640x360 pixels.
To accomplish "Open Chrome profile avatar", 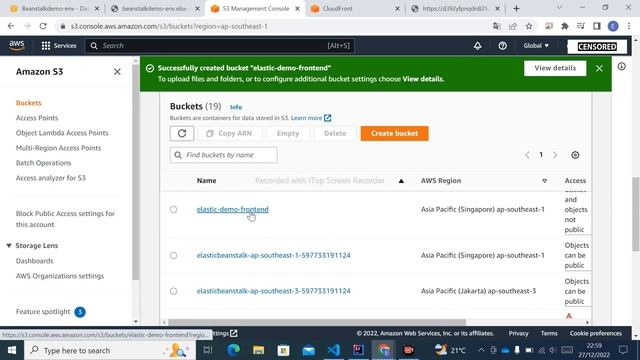I will point(613,26).
